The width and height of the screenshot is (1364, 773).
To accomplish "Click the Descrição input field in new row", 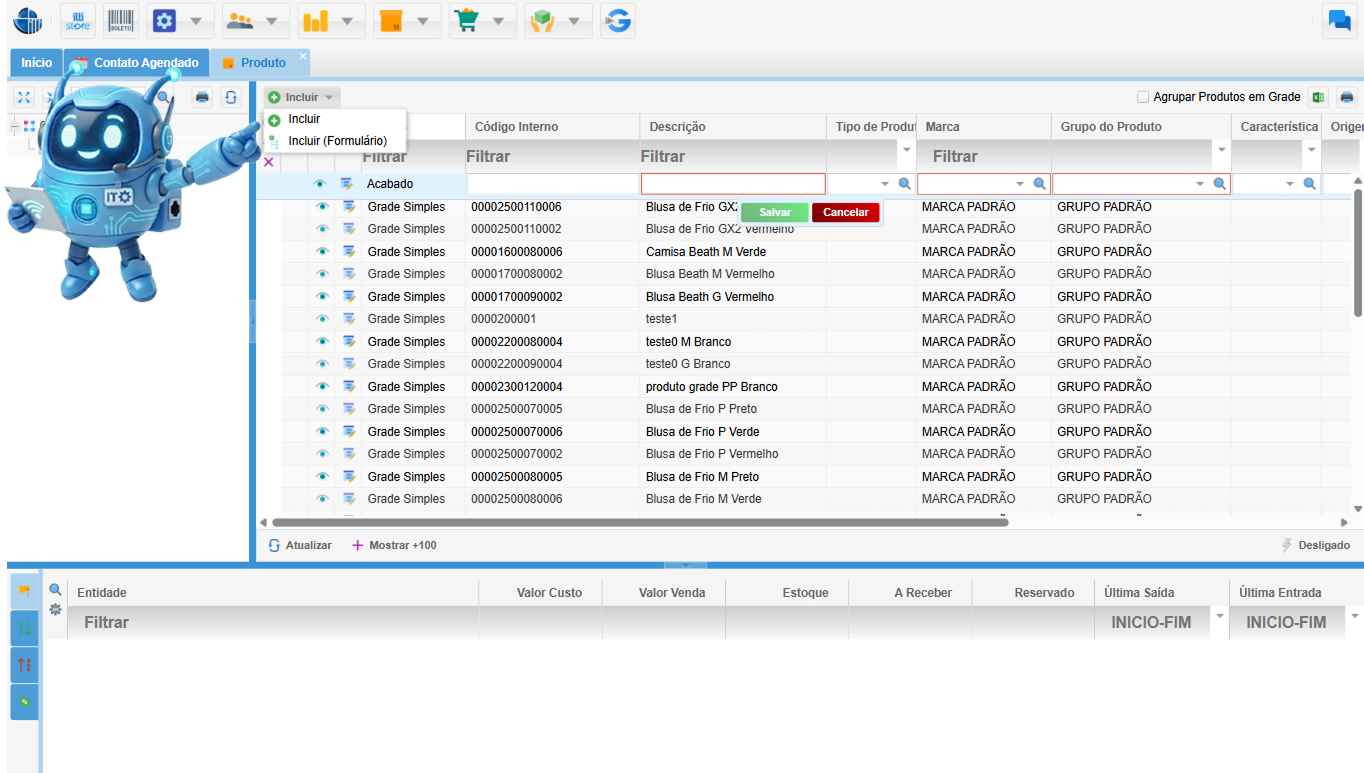I will [732, 184].
